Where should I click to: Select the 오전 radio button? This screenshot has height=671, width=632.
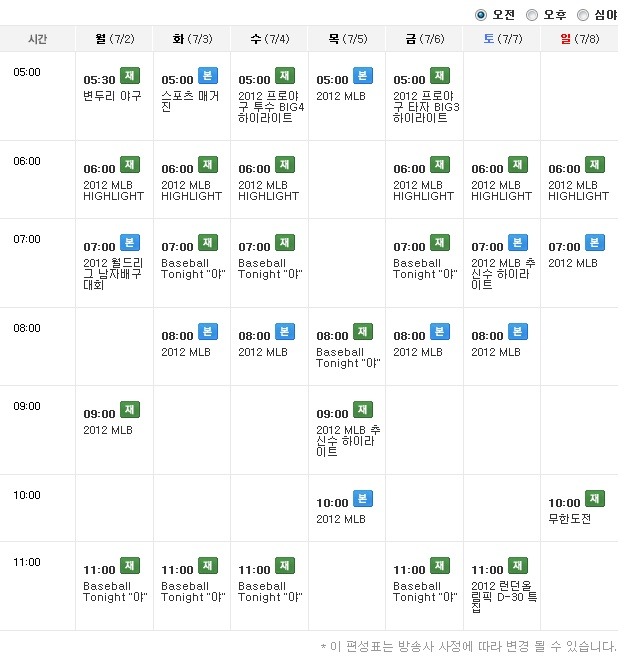481,15
